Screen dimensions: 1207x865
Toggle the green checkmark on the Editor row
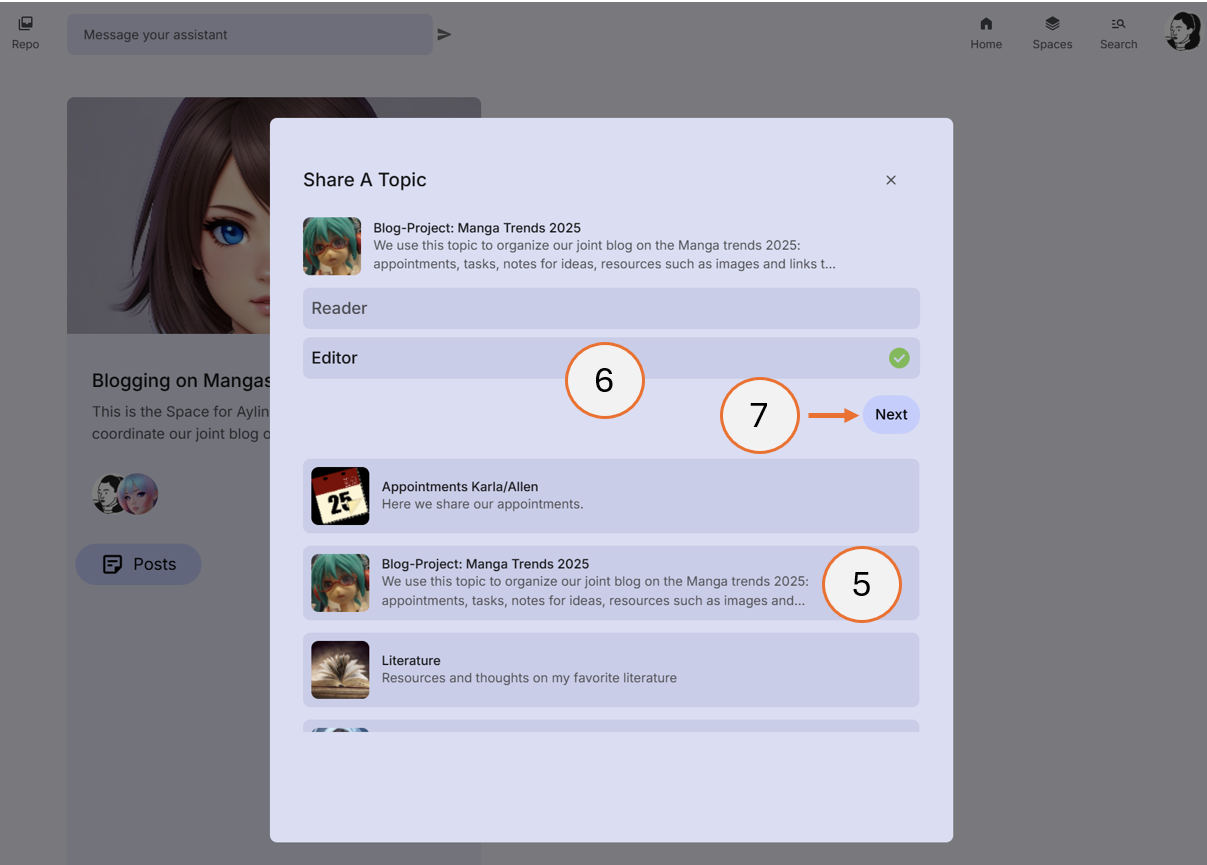898,358
